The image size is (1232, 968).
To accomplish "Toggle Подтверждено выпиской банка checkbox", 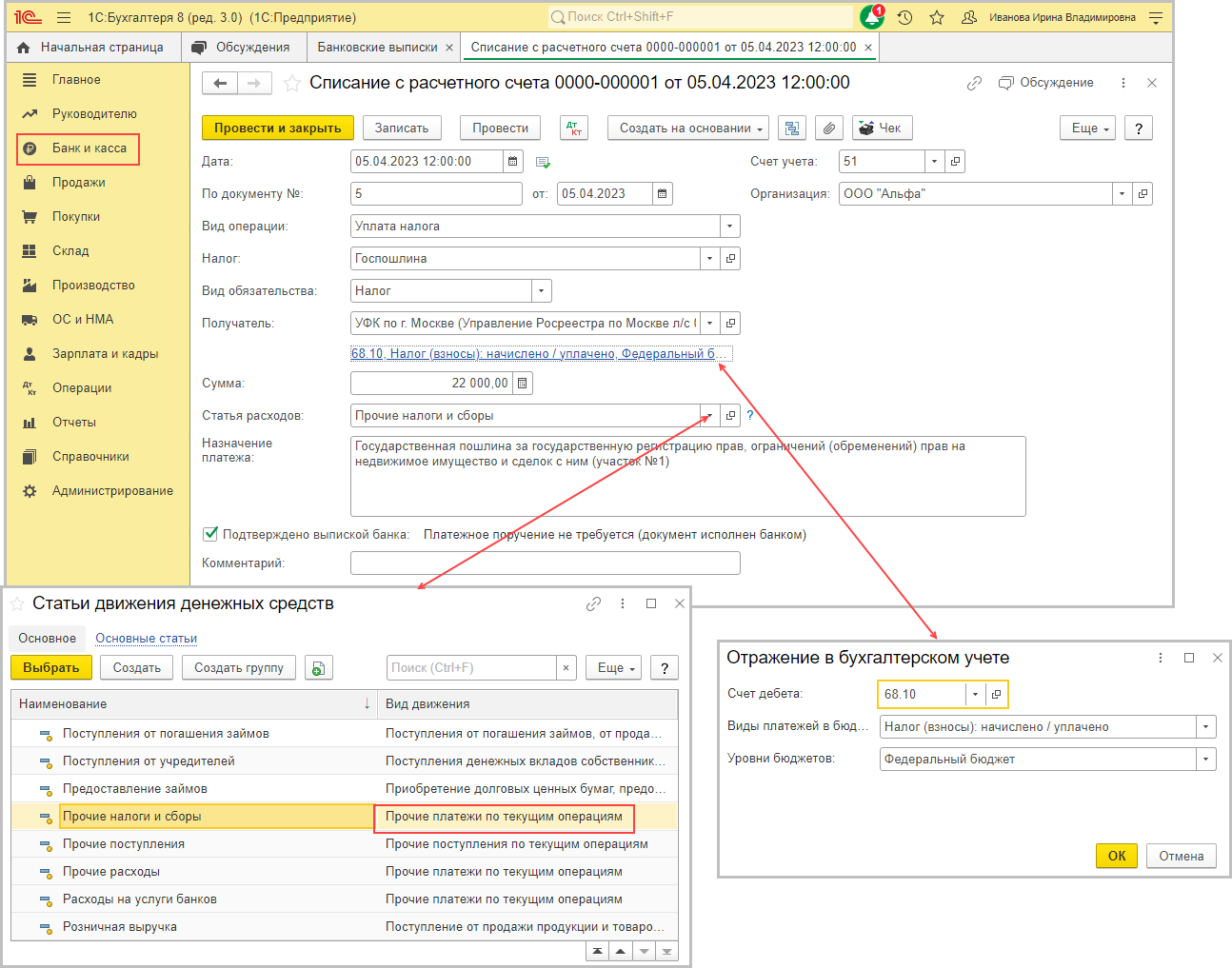I will click(210, 534).
